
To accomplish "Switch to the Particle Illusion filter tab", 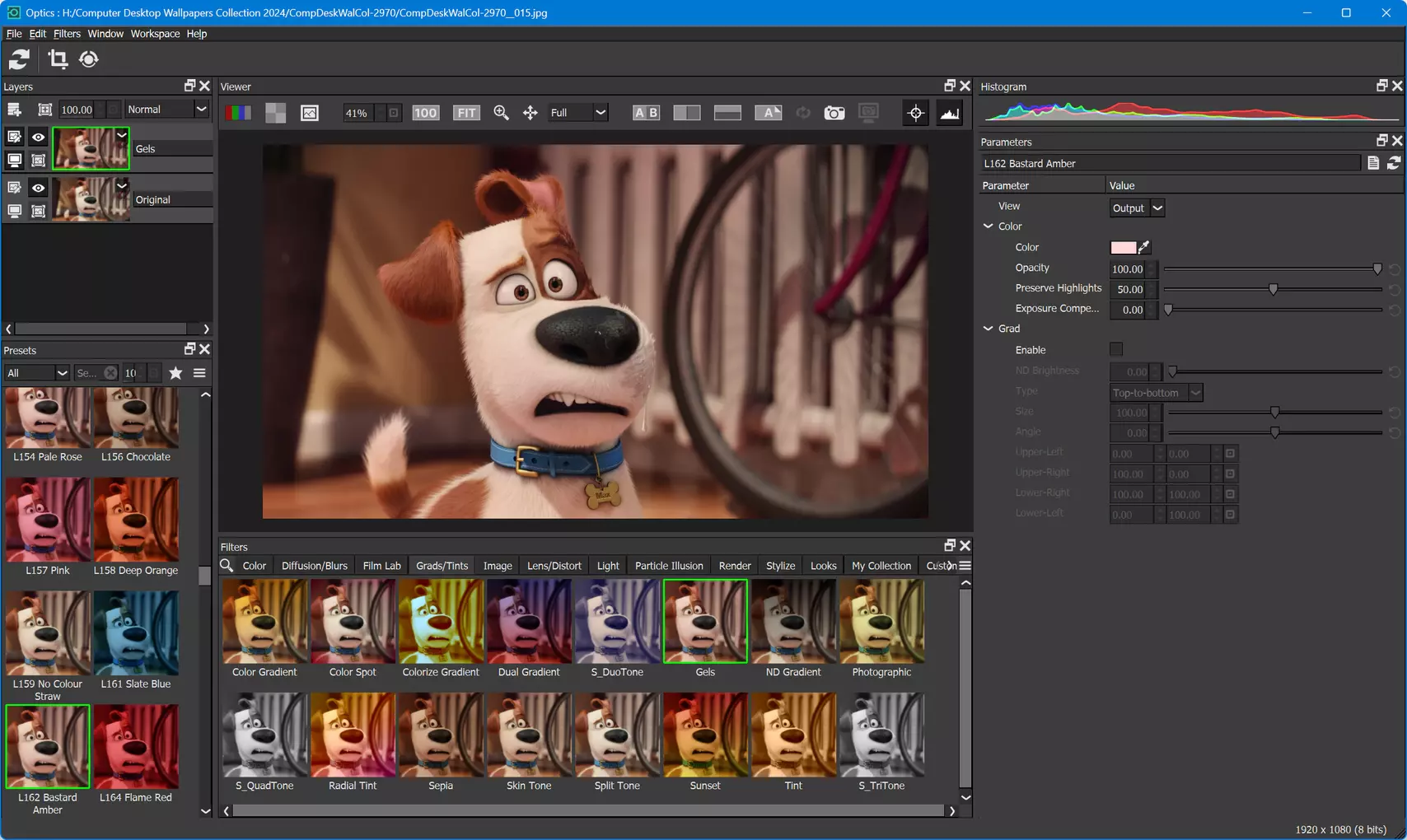I will coord(669,566).
